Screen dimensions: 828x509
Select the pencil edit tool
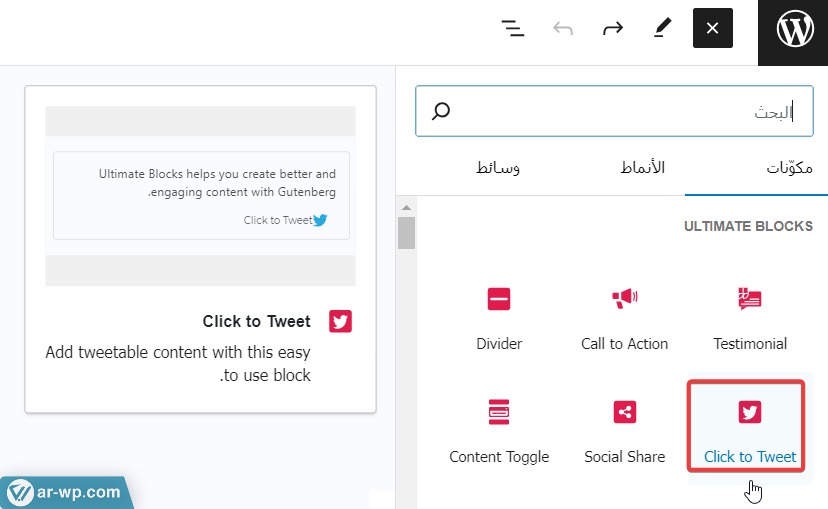pyautogui.click(x=662, y=29)
